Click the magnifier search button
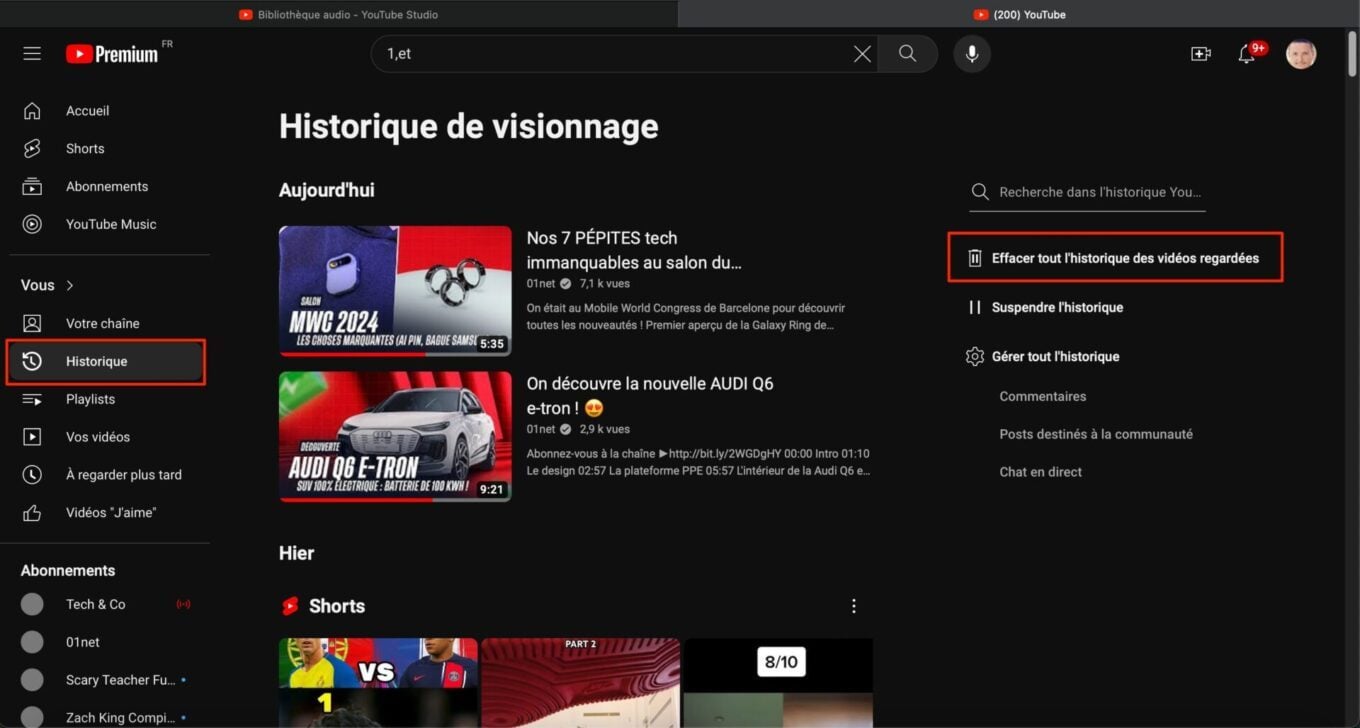1360x728 pixels. 907,54
